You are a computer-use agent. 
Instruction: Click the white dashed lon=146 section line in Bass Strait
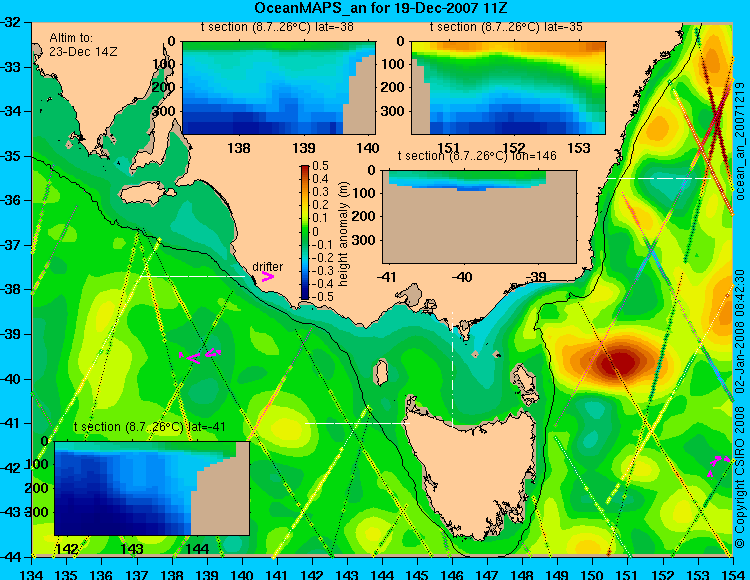(x=452, y=369)
